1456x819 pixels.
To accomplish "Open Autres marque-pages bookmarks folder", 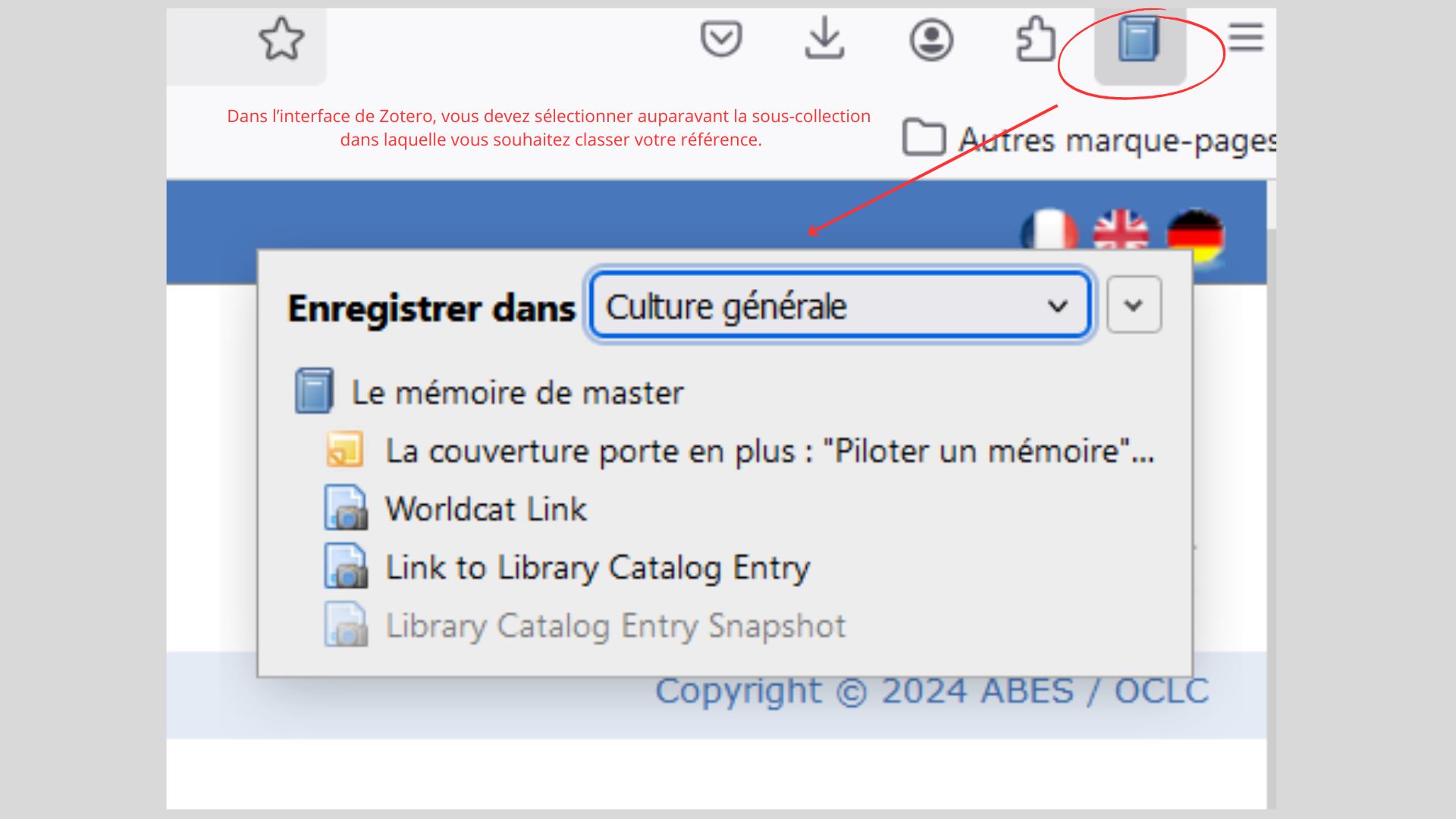I will [x=1089, y=140].
